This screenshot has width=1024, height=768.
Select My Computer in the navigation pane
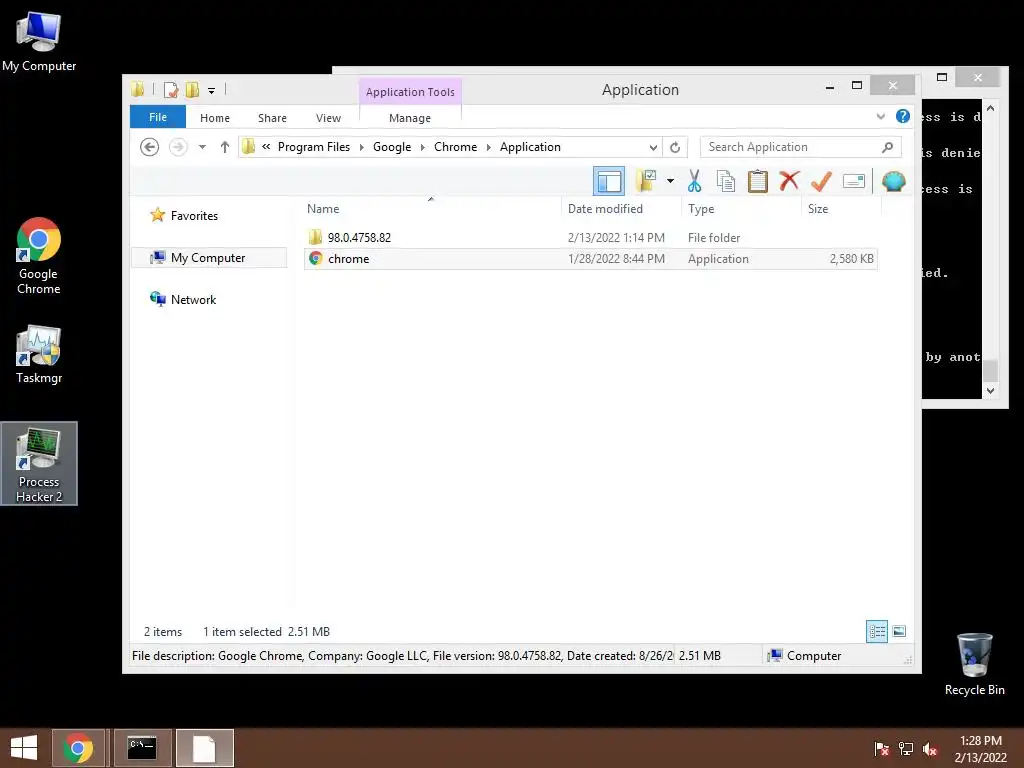pyautogui.click(x=208, y=257)
